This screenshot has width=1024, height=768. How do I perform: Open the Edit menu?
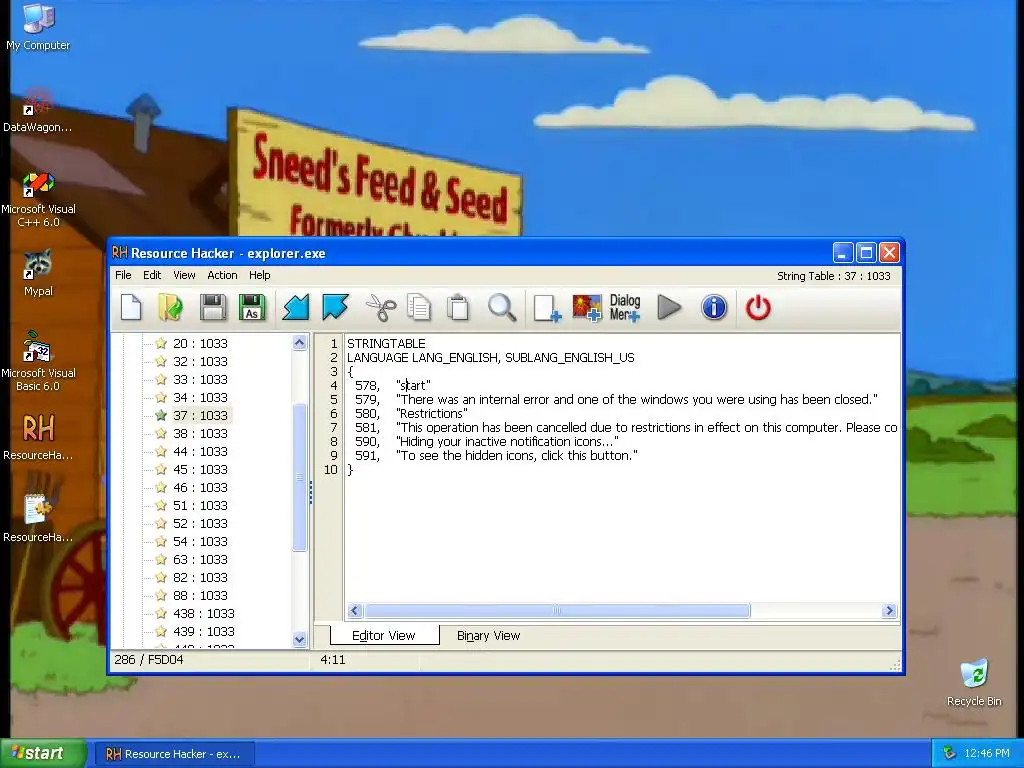(x=152, y=275)
